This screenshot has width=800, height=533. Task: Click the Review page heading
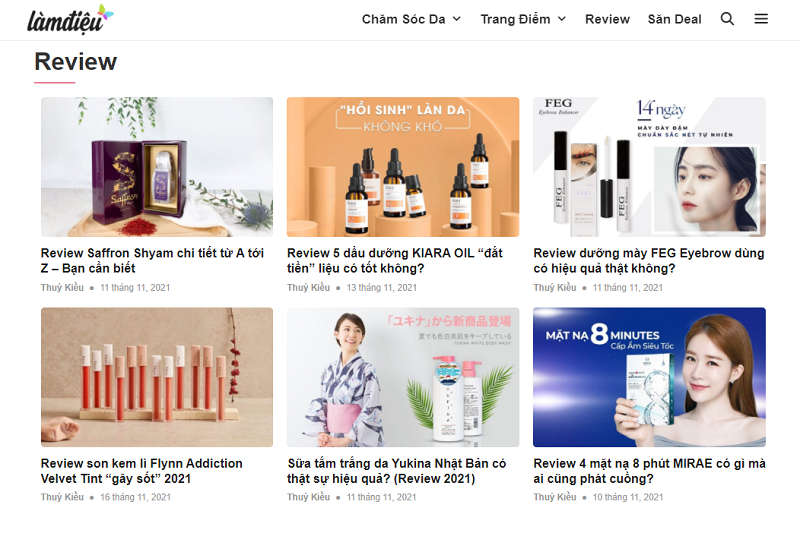(76, 62)
